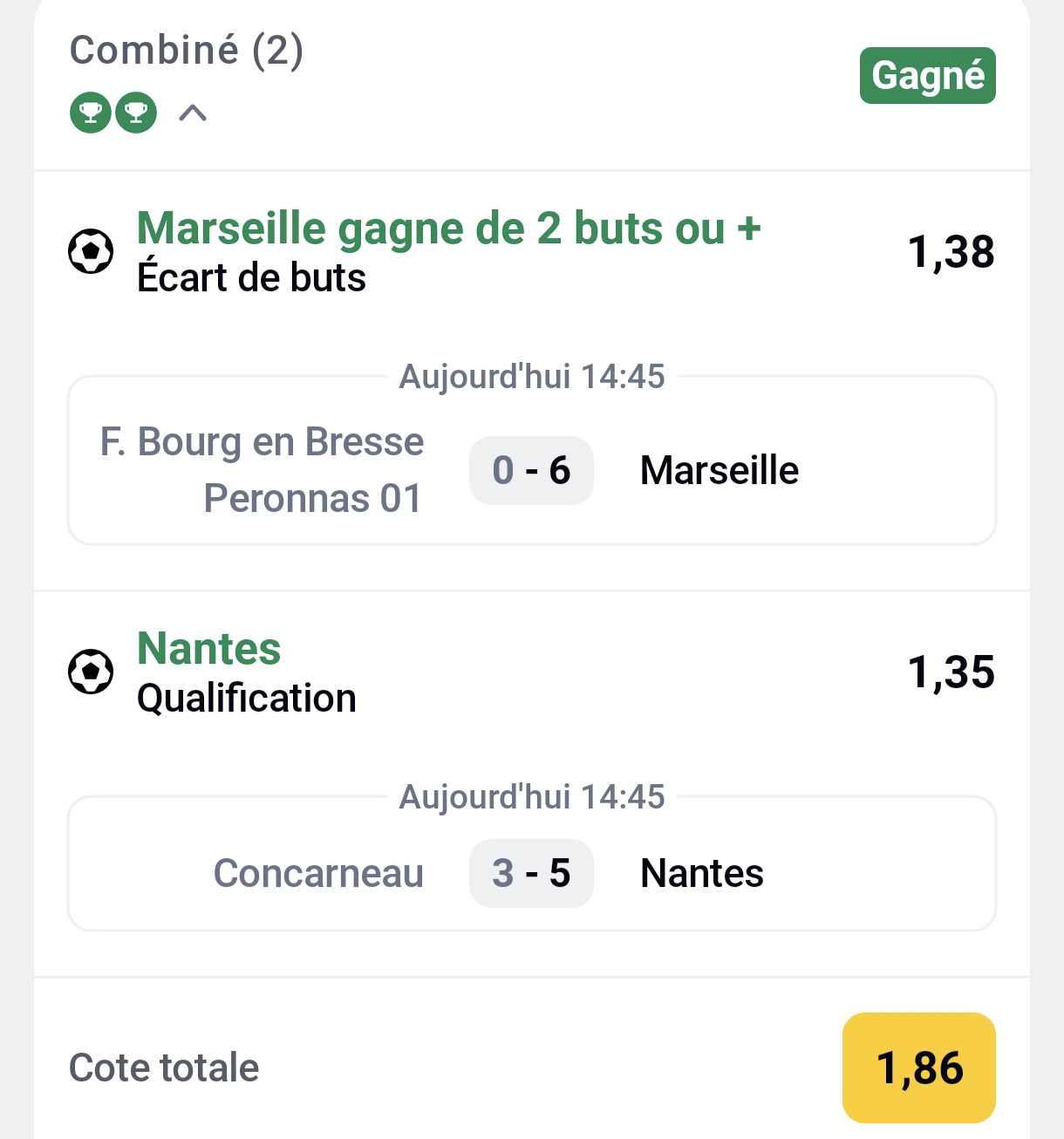
Task: Click the first green trophy icon
Action: pos(91,113)
